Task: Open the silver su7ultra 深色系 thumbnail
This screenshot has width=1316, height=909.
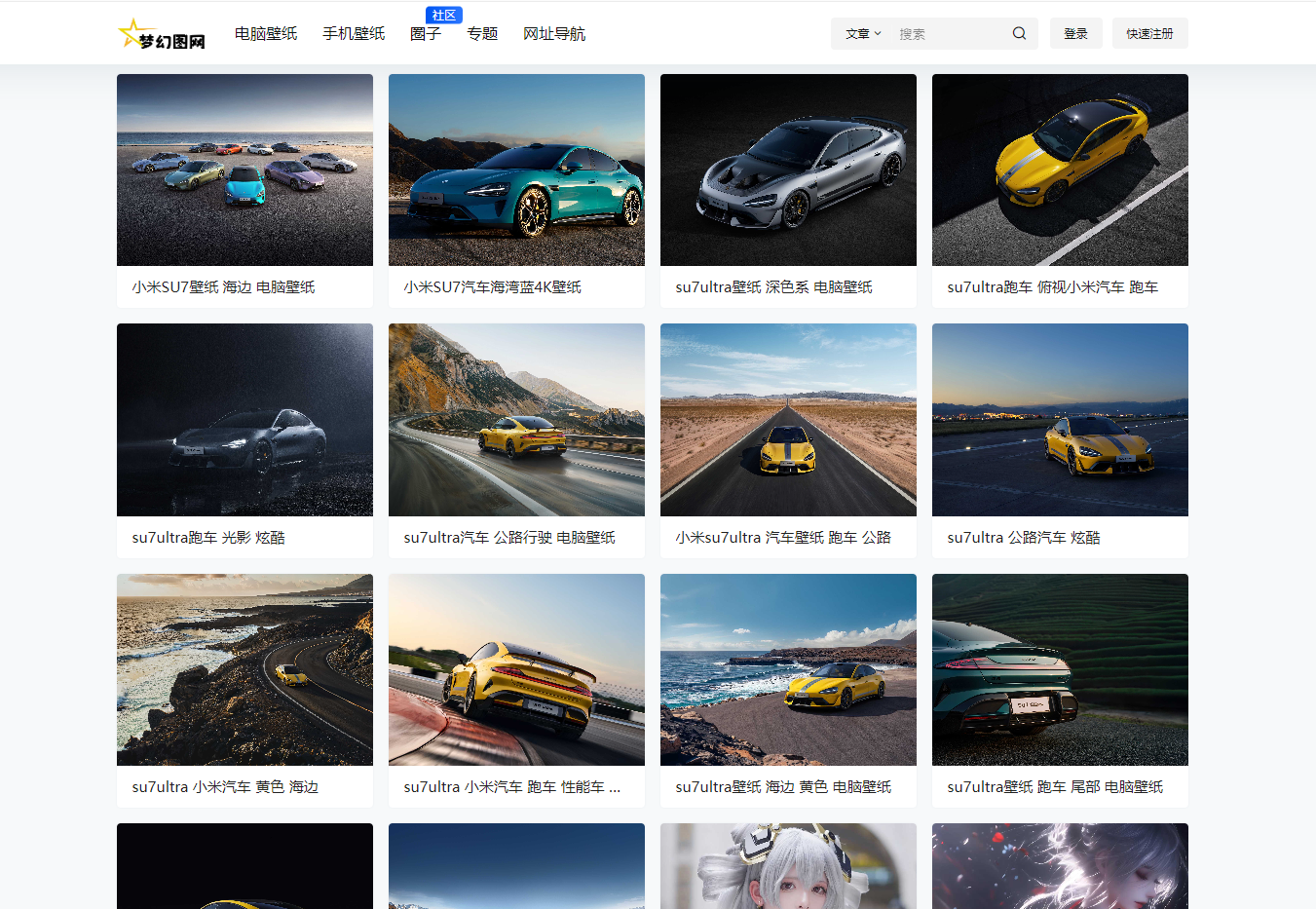Action: [788, 170]
